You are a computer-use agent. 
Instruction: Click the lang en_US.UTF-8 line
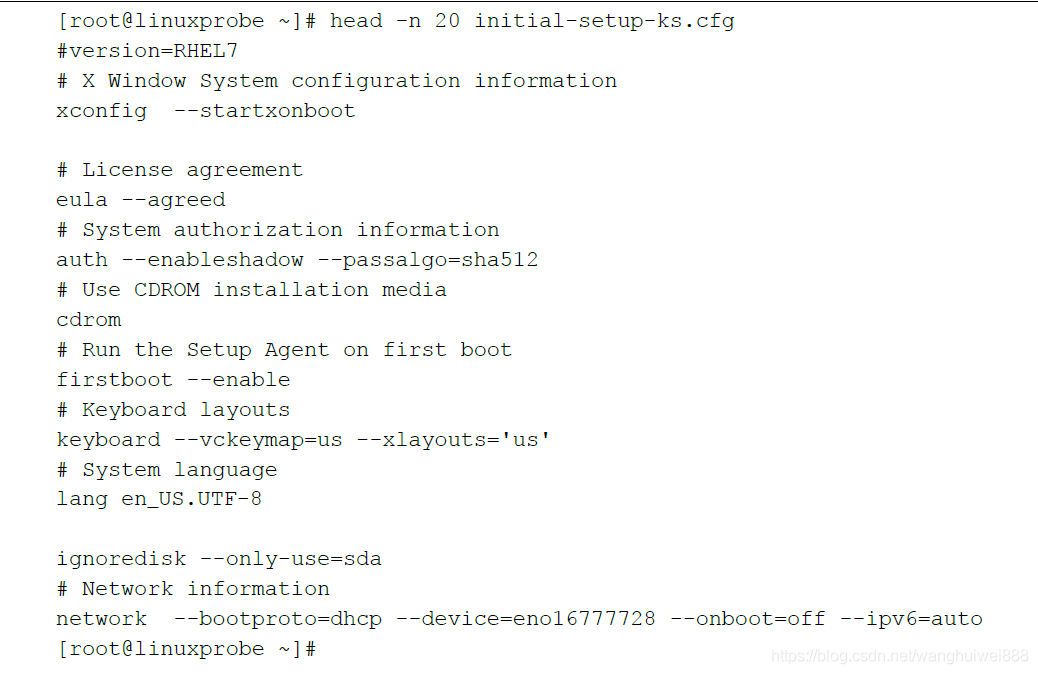click(159, 499)
